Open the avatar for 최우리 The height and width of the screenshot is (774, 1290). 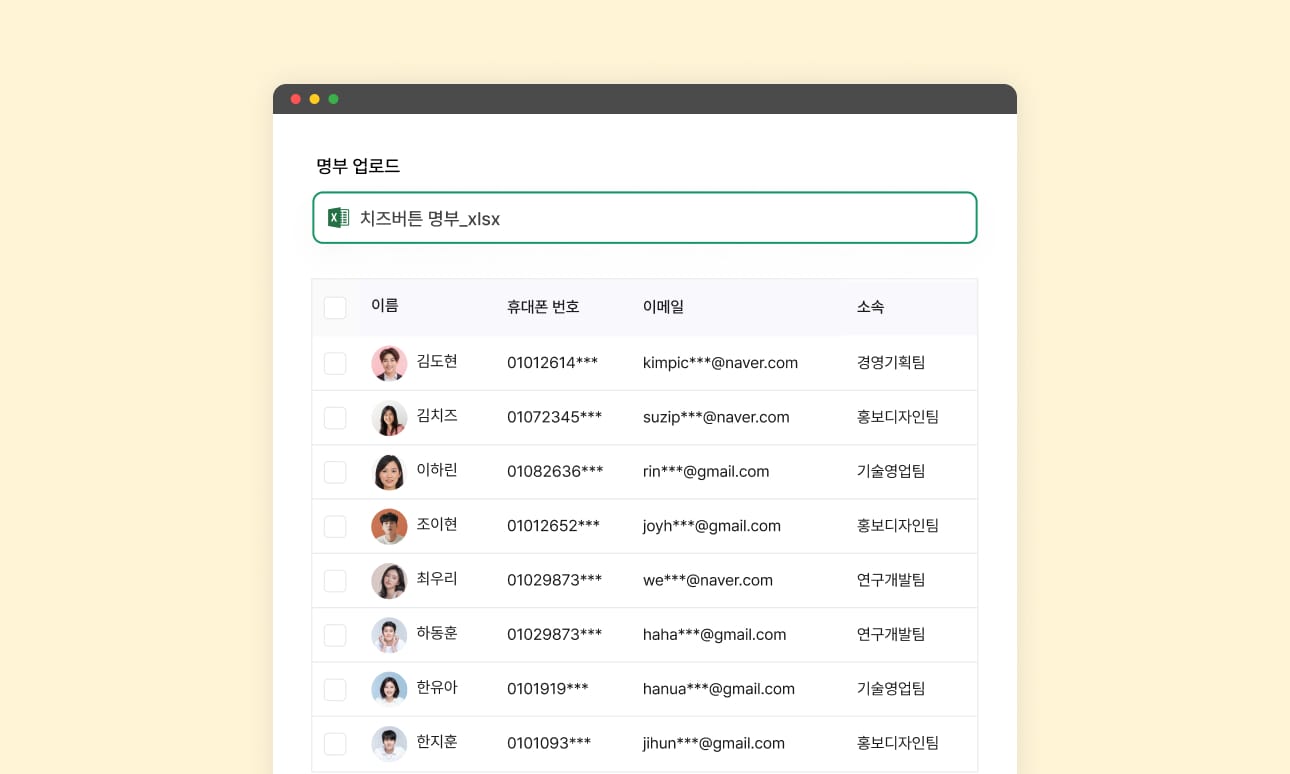coord(389,581)
